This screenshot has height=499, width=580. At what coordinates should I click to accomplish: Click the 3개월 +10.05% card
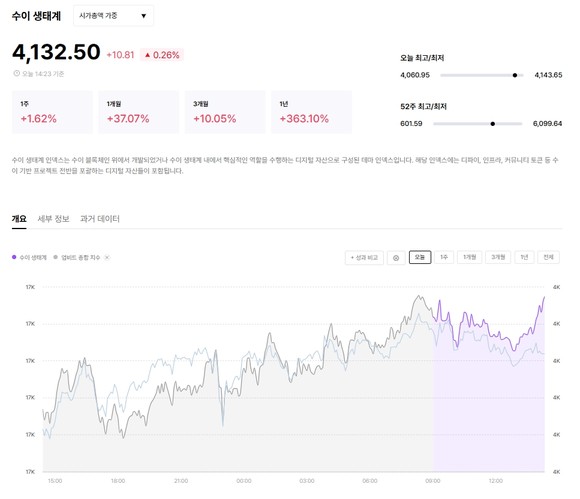(x=225, y=112)
